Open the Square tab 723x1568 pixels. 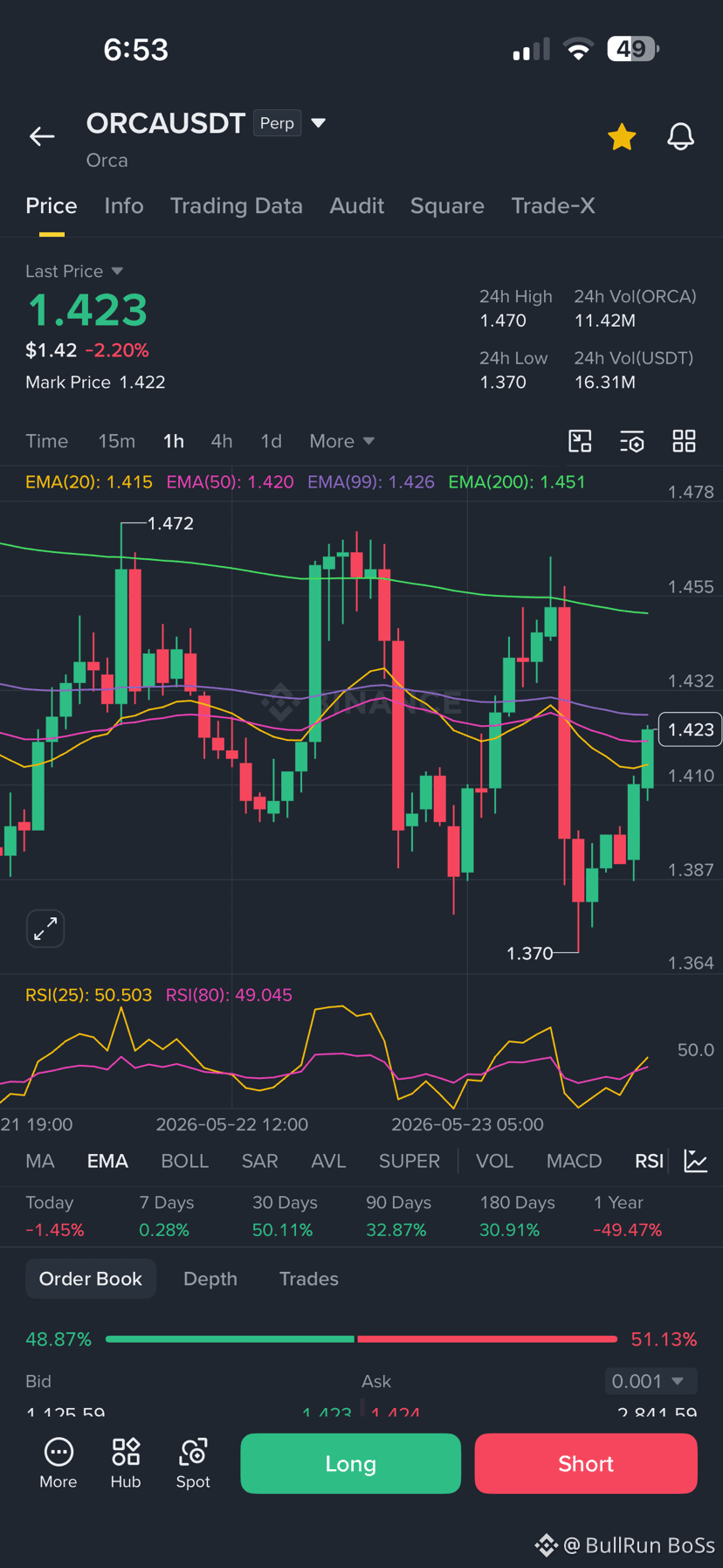tap(447, 206)
